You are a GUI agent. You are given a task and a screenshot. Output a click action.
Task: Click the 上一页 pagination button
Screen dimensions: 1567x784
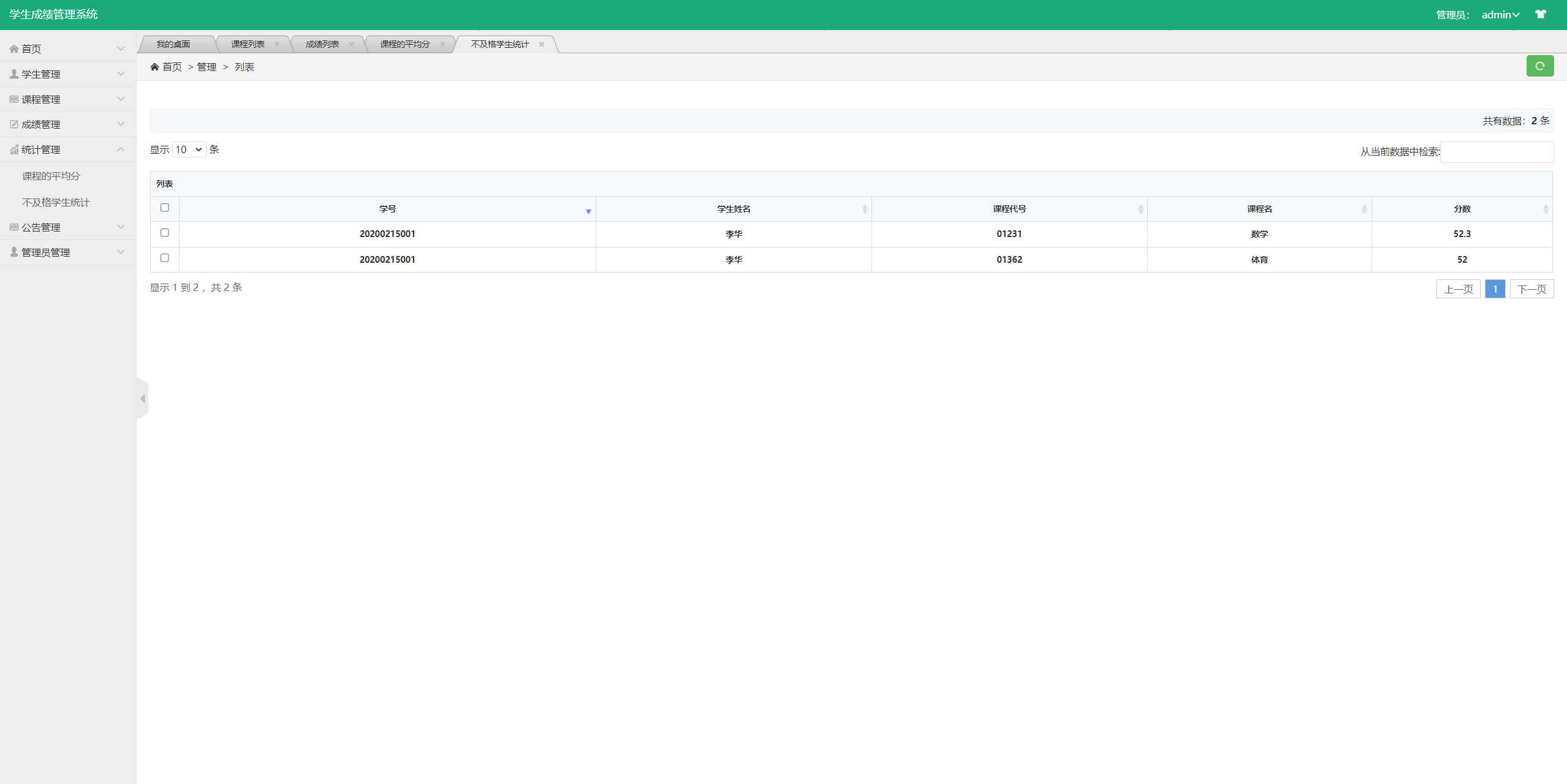[1458, 289]
